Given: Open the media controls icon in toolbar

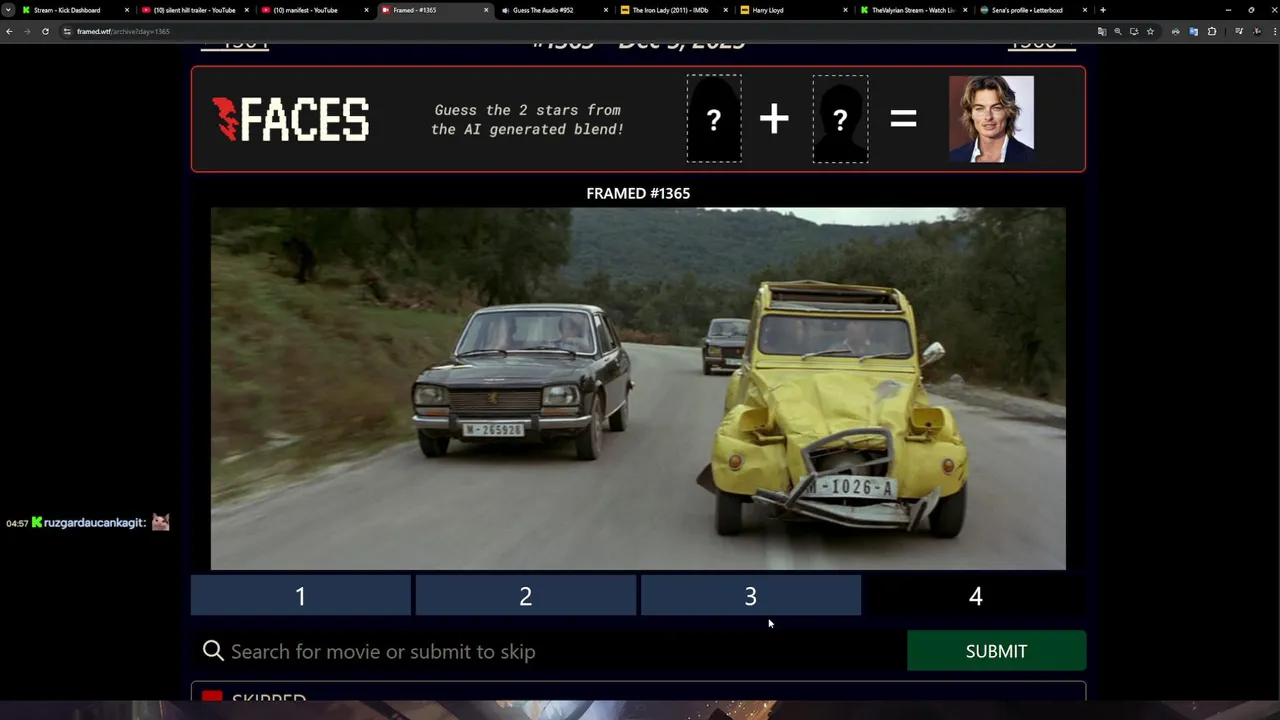Looking at the screenshot, I should click(1239, 31).
